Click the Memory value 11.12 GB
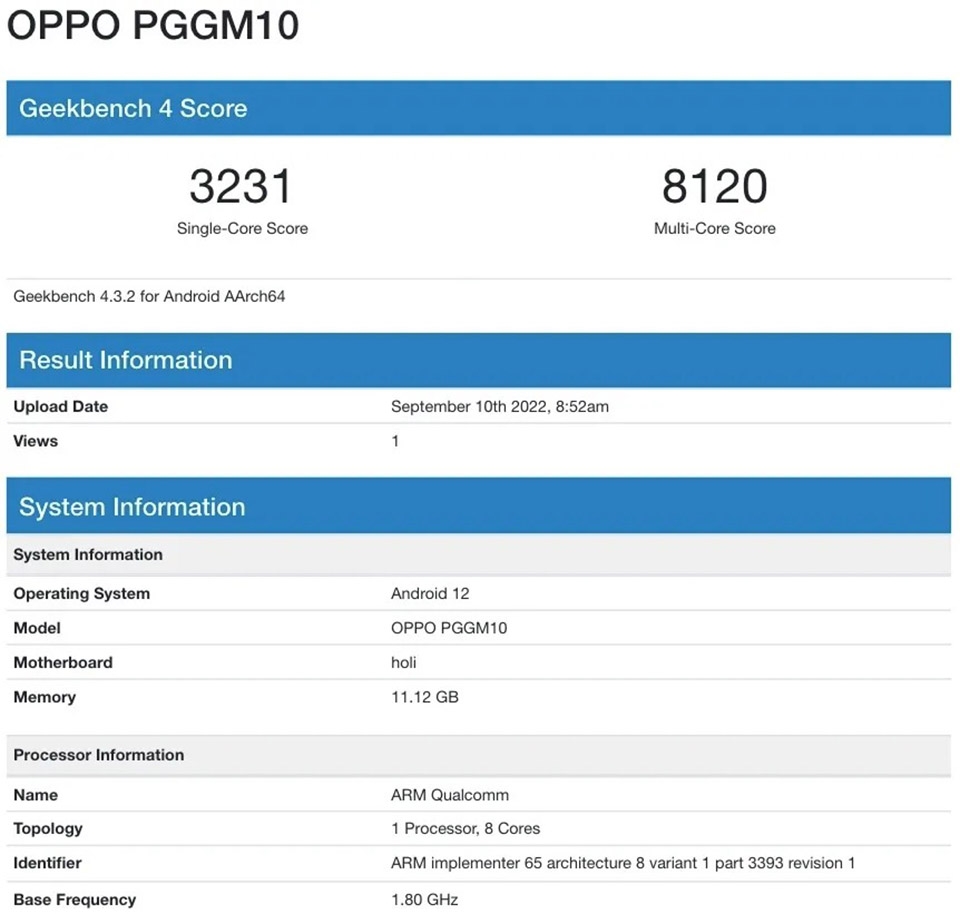This screenshot has width=960, height=914. tap(424, 697)
